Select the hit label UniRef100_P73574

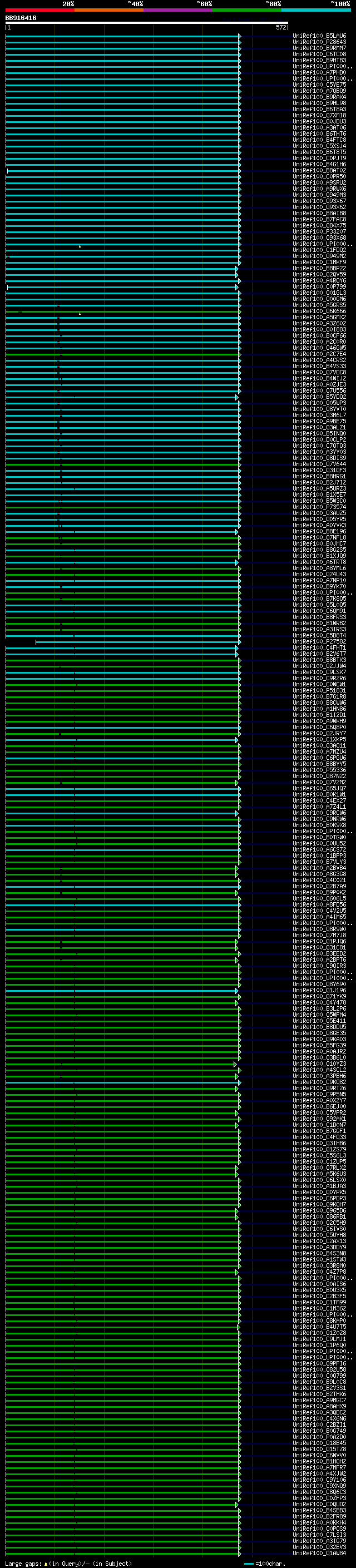pos(319,507)
